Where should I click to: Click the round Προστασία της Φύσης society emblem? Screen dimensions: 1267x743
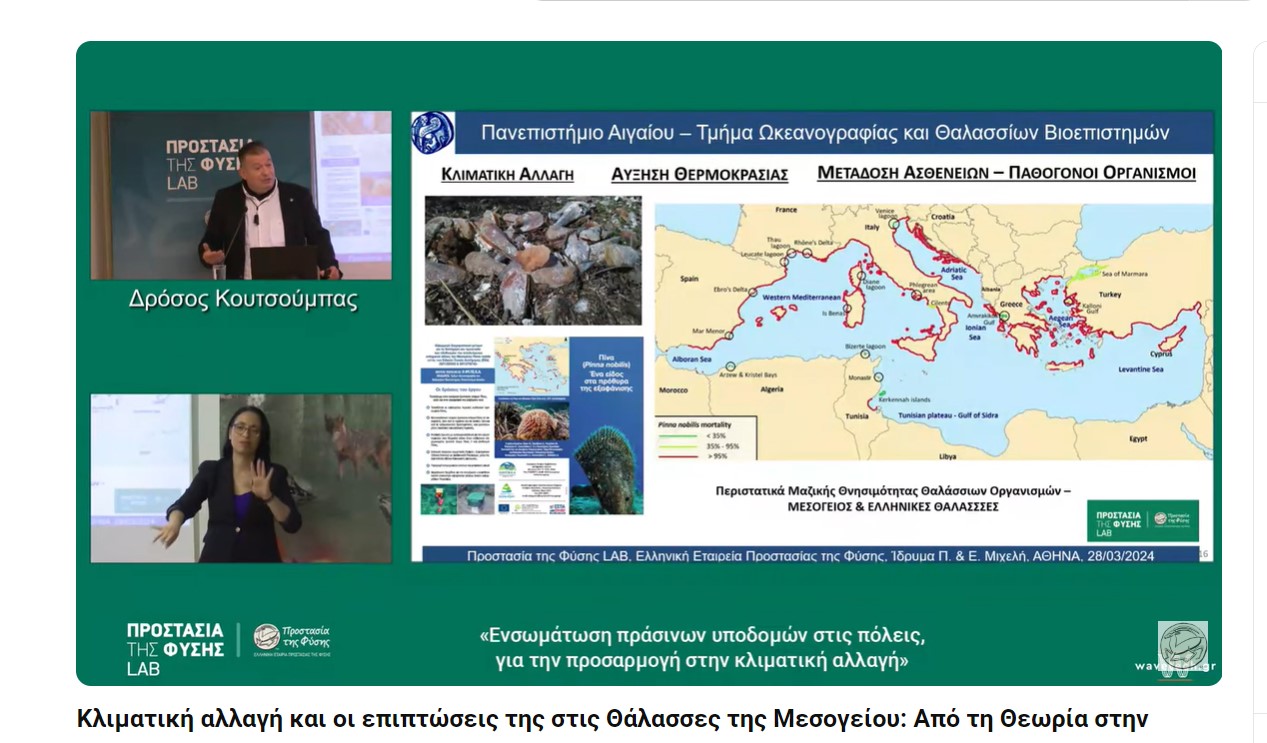point(267,637)
